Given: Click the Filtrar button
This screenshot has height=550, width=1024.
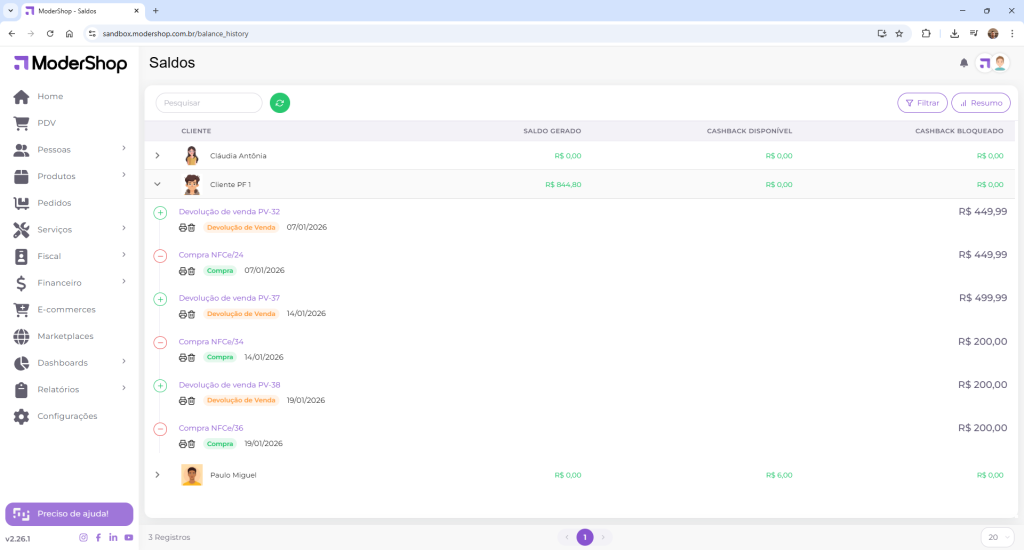Looking at the screenshot, I should [x=922, y=103].
